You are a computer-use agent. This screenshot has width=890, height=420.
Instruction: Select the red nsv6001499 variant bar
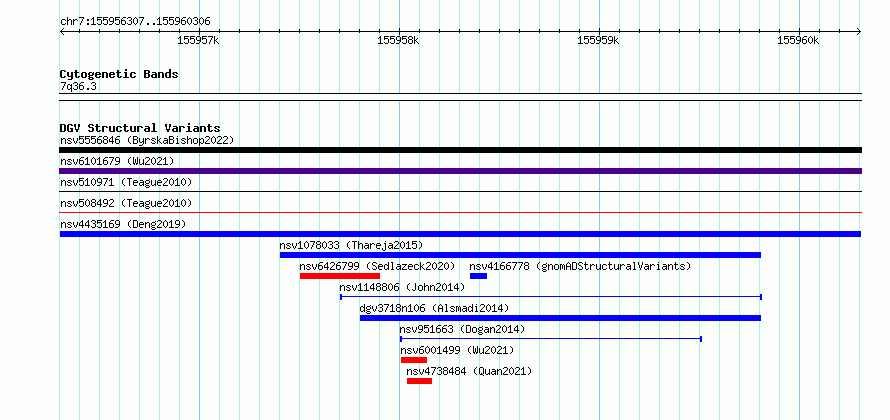point(413,360)
